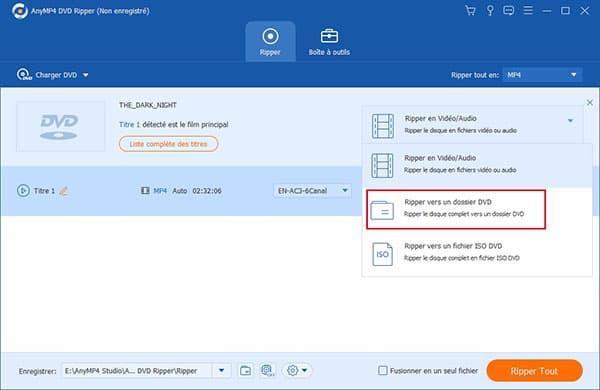Open the Ripper tout en MP4 dropdown
The width and height of the screenshot is (600, 390).
[x=542, y=75]
